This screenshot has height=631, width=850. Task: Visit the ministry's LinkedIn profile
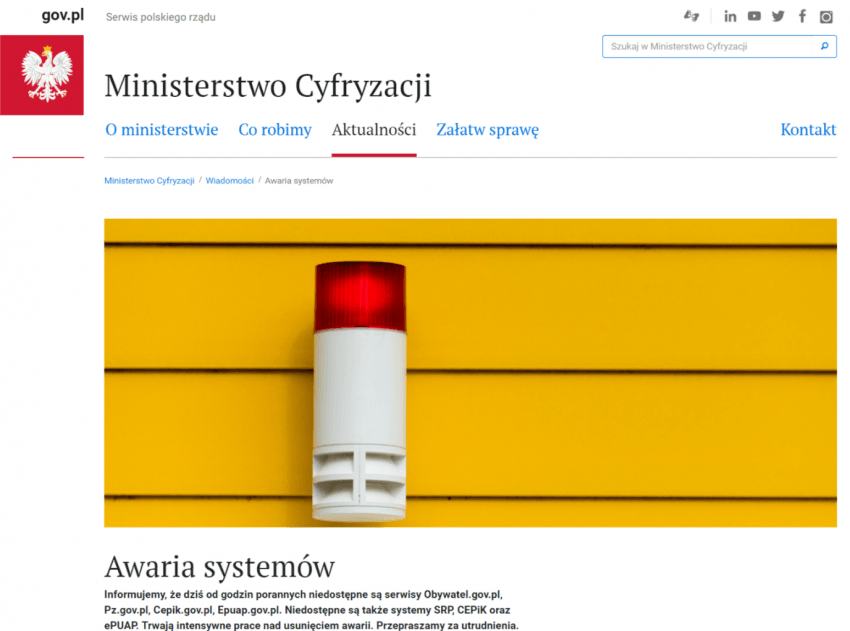point(730,16)
